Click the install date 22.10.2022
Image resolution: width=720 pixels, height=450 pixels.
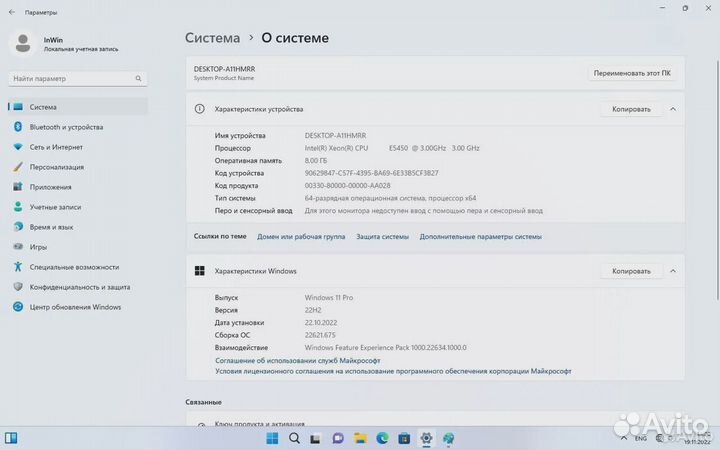[x=321, y=323]
